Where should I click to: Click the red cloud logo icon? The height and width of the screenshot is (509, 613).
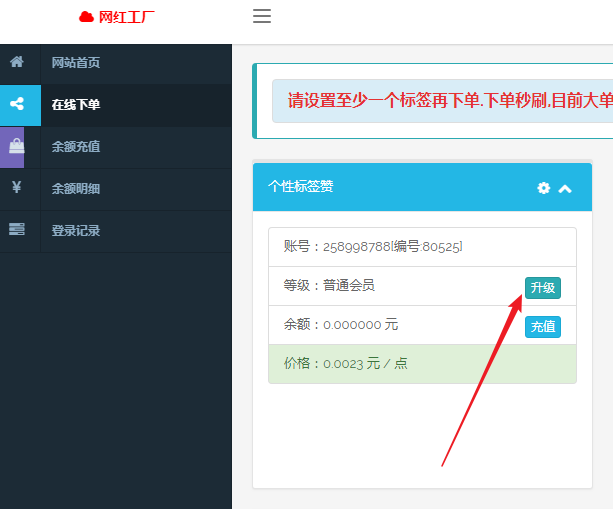pyautogui.click(x=86, y=17)
